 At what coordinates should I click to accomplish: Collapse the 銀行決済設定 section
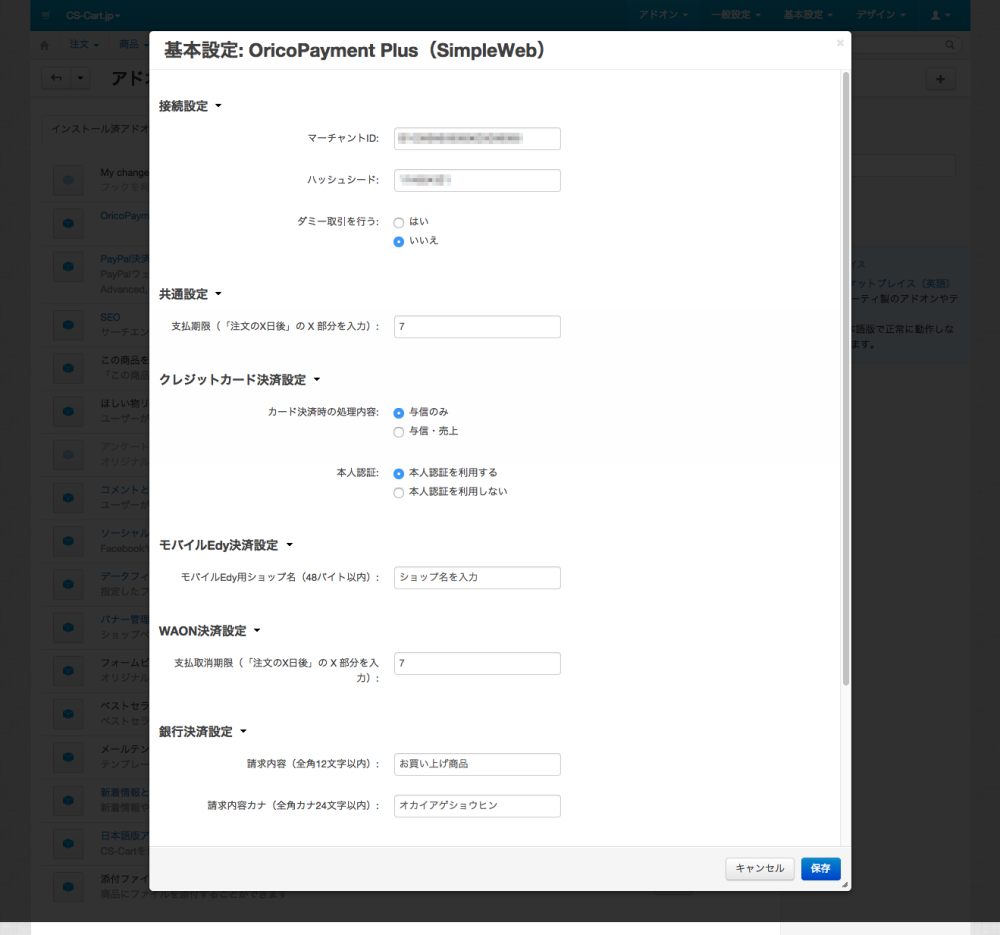[203, 732]
